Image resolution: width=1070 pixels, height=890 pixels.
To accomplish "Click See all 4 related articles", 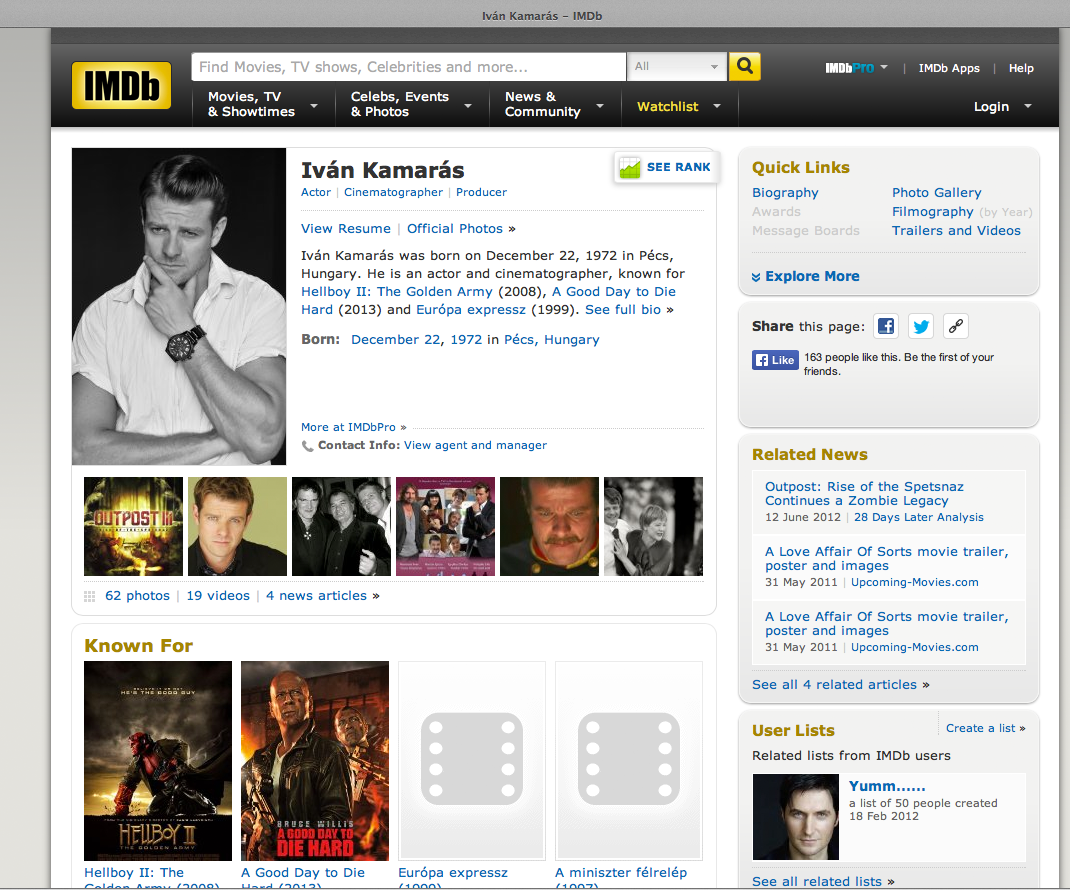I will click(835, 685).
